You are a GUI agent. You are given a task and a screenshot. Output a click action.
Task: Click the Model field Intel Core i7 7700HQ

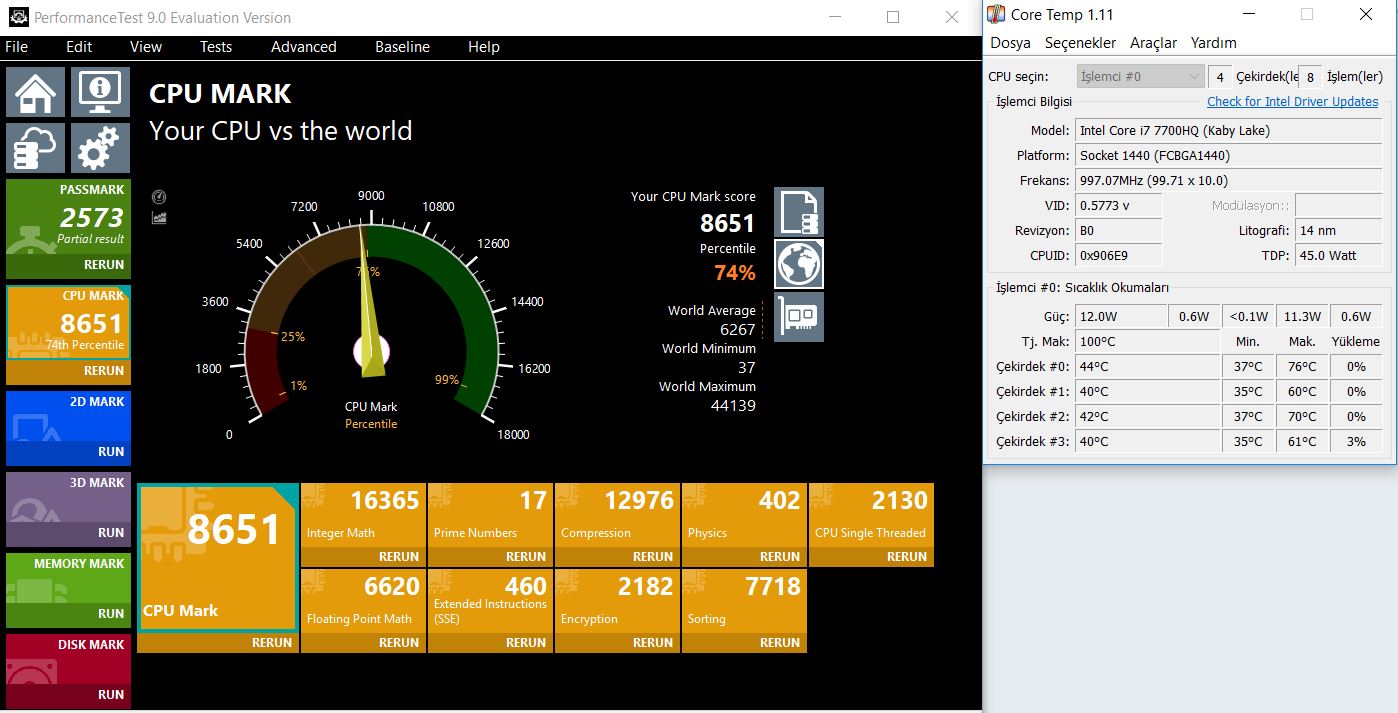coord(1229,130)
